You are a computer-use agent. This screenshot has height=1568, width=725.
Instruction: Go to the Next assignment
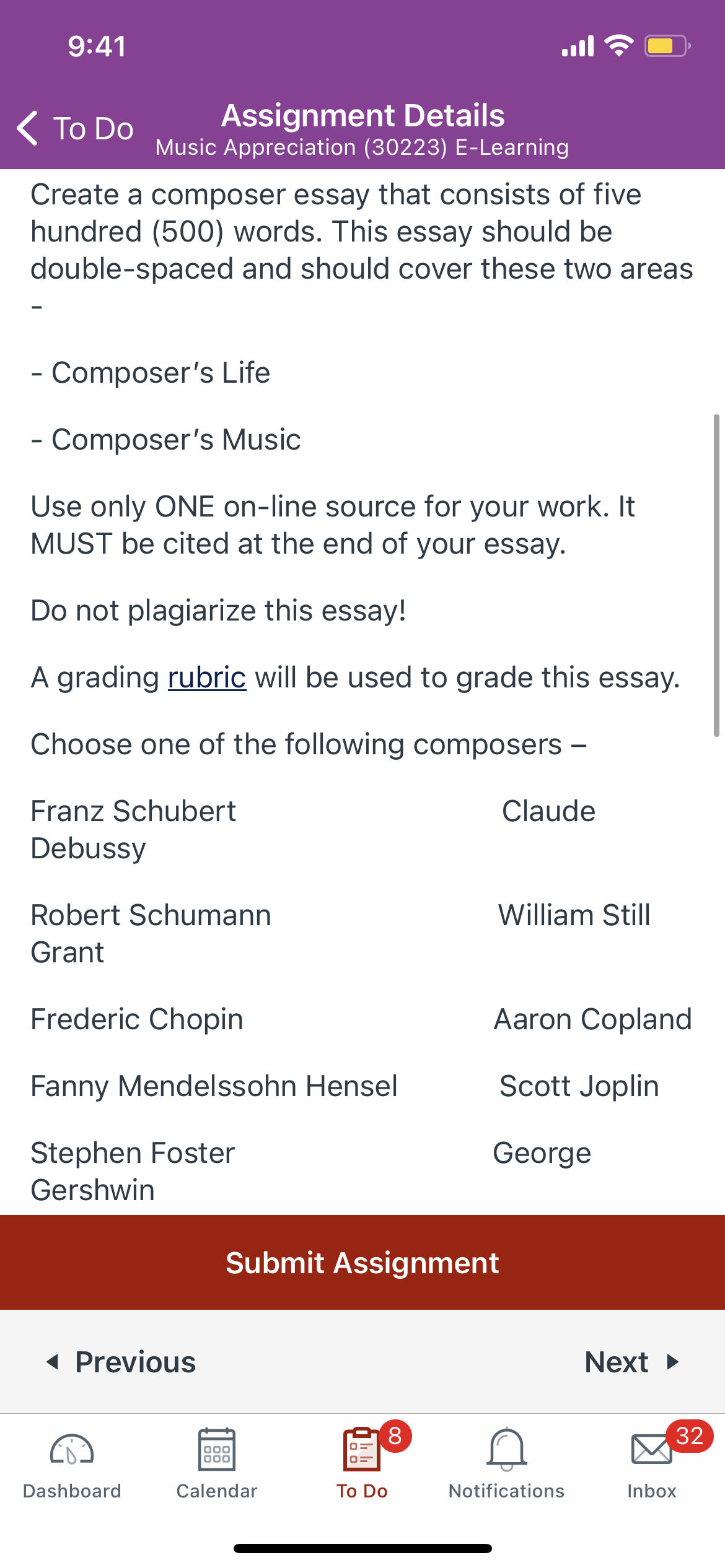(x=632, y=1362)
